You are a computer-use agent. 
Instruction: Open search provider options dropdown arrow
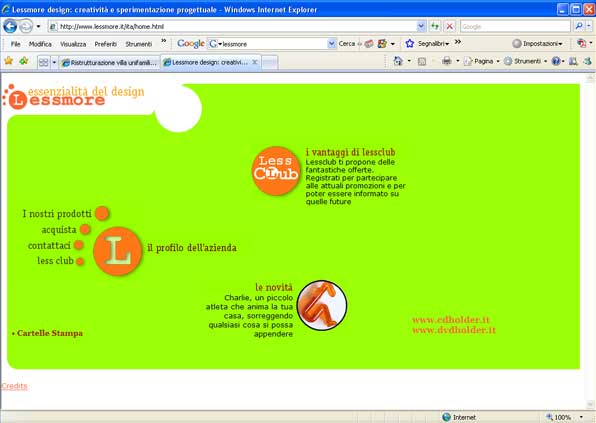tap(589, 26)
